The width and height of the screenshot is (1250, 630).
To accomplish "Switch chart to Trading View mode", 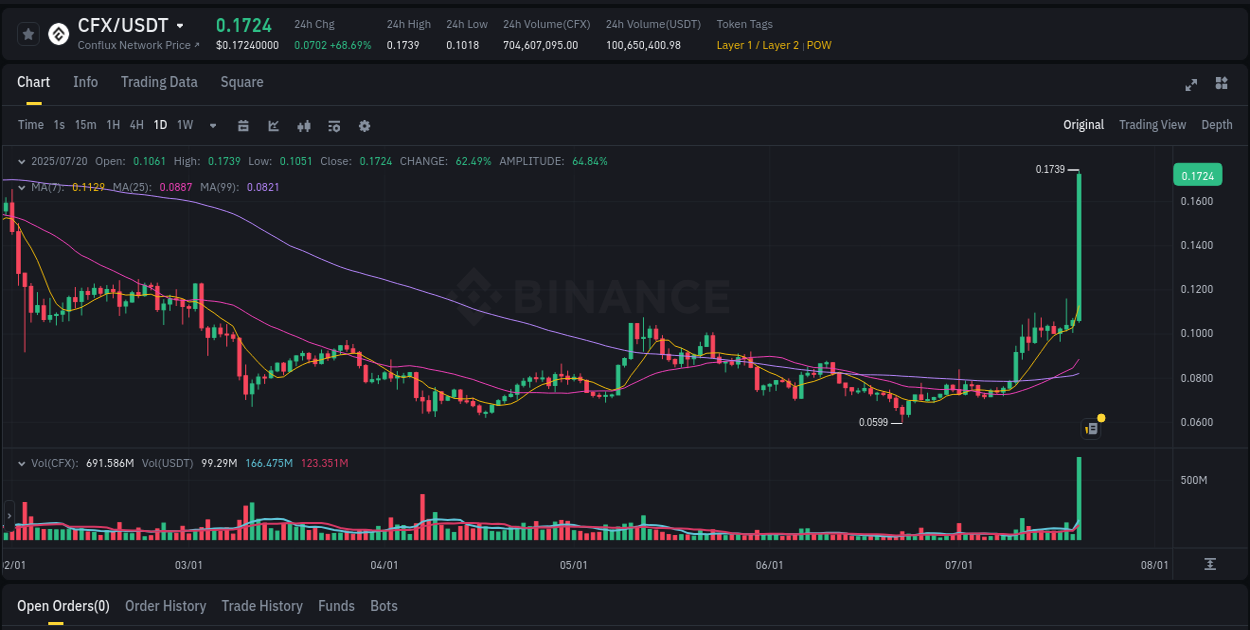I will tap(1152, 125).
